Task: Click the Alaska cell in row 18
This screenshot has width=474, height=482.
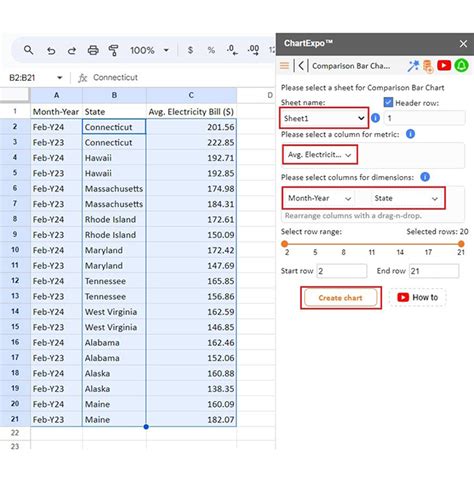Action: pyautogui.click(x=114, y=373)
